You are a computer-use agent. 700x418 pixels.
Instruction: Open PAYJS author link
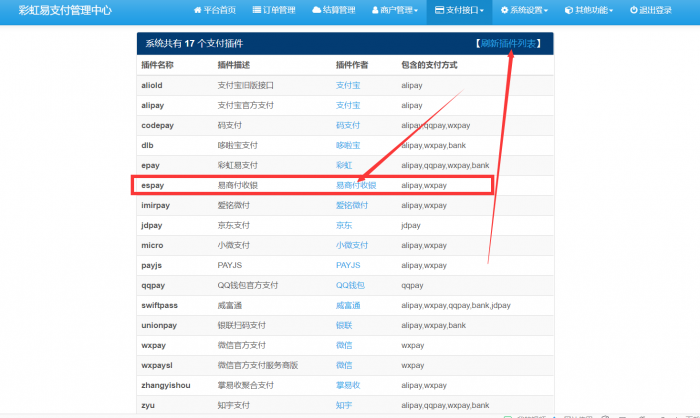coord(348,265)
